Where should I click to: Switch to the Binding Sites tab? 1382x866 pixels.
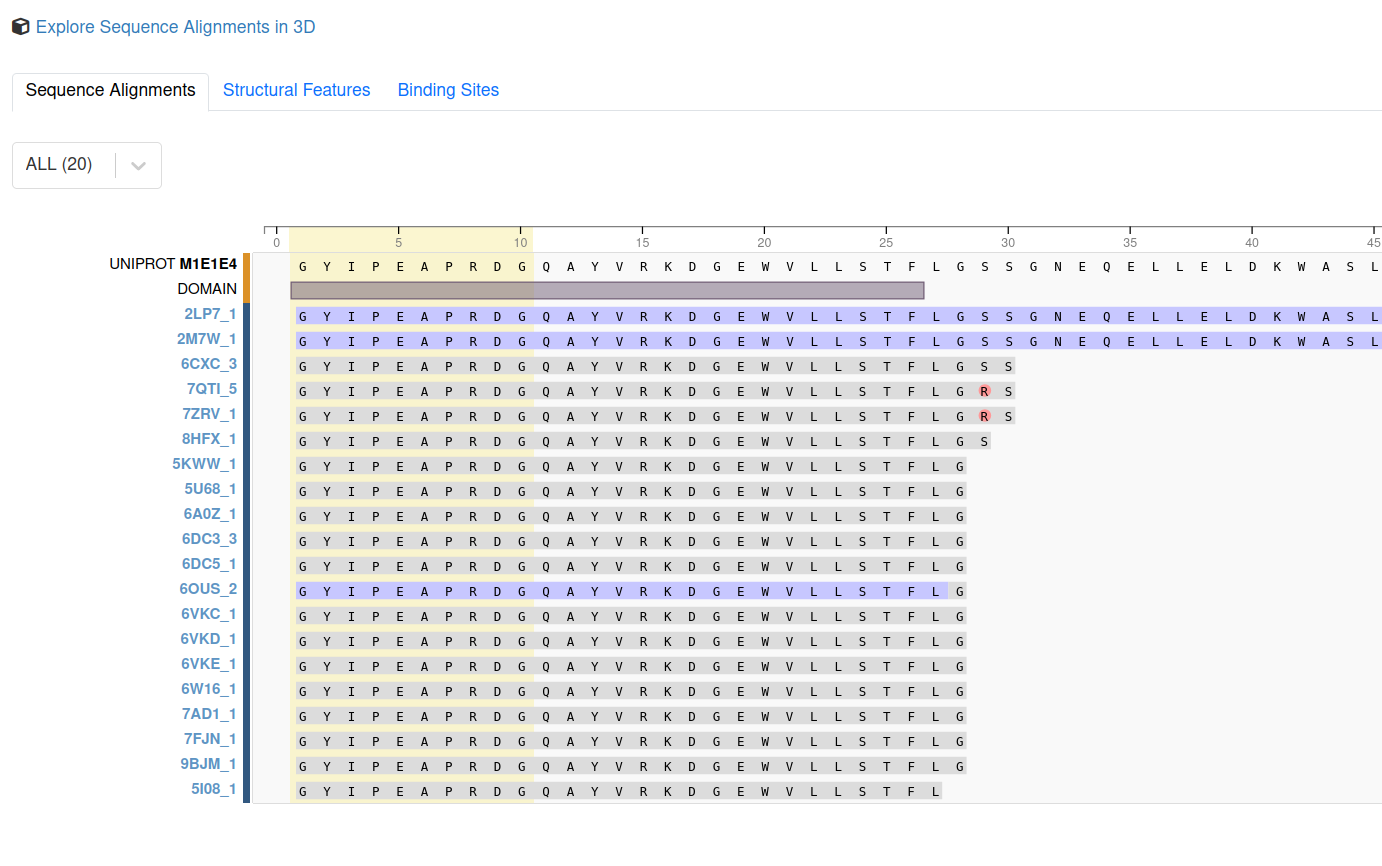448,90
